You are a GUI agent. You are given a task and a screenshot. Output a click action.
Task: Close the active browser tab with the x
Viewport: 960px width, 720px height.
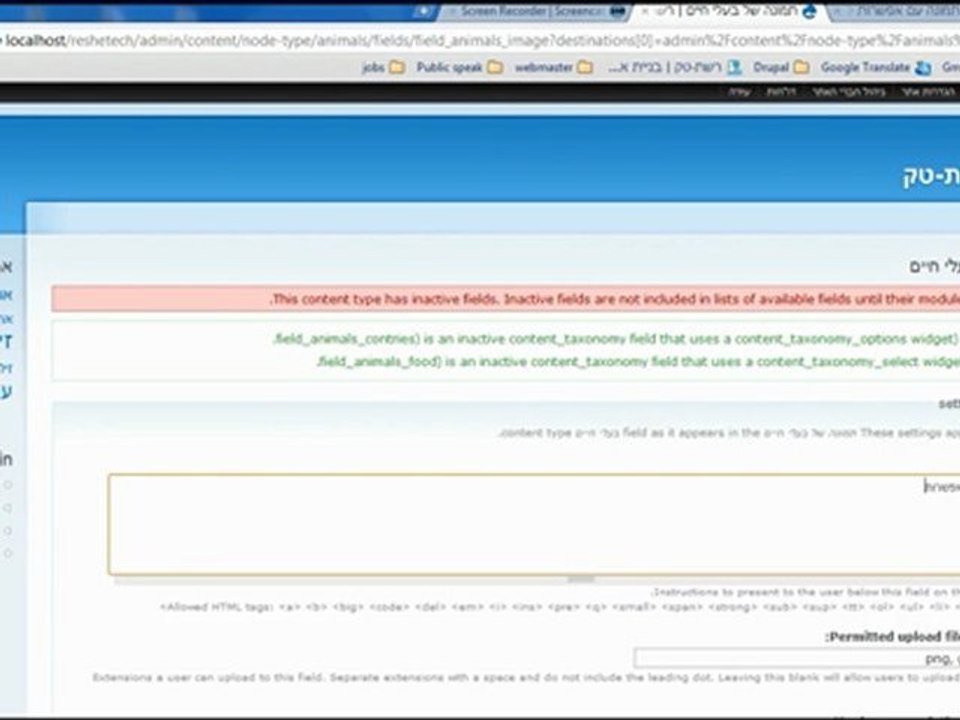644,11
